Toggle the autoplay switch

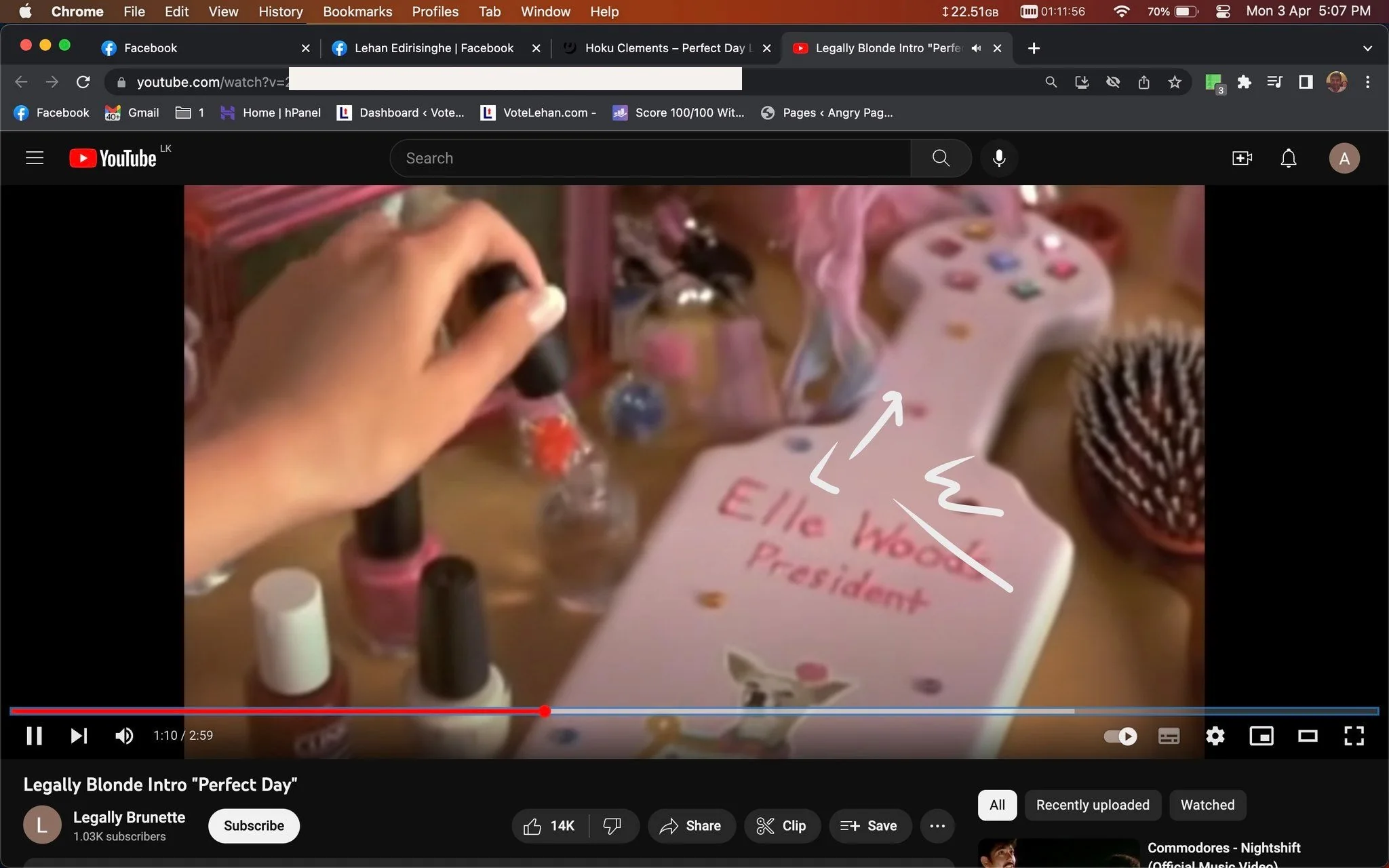(1120, 736)
